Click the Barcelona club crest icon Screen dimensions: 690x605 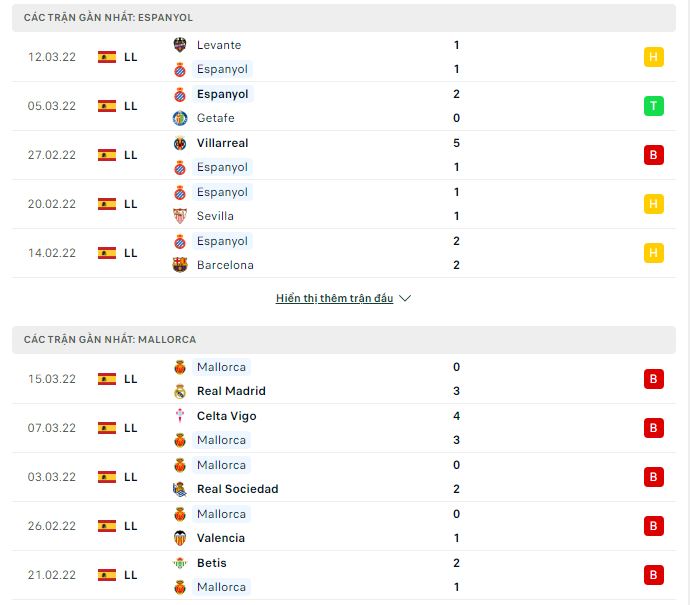(x=180, y=265)
